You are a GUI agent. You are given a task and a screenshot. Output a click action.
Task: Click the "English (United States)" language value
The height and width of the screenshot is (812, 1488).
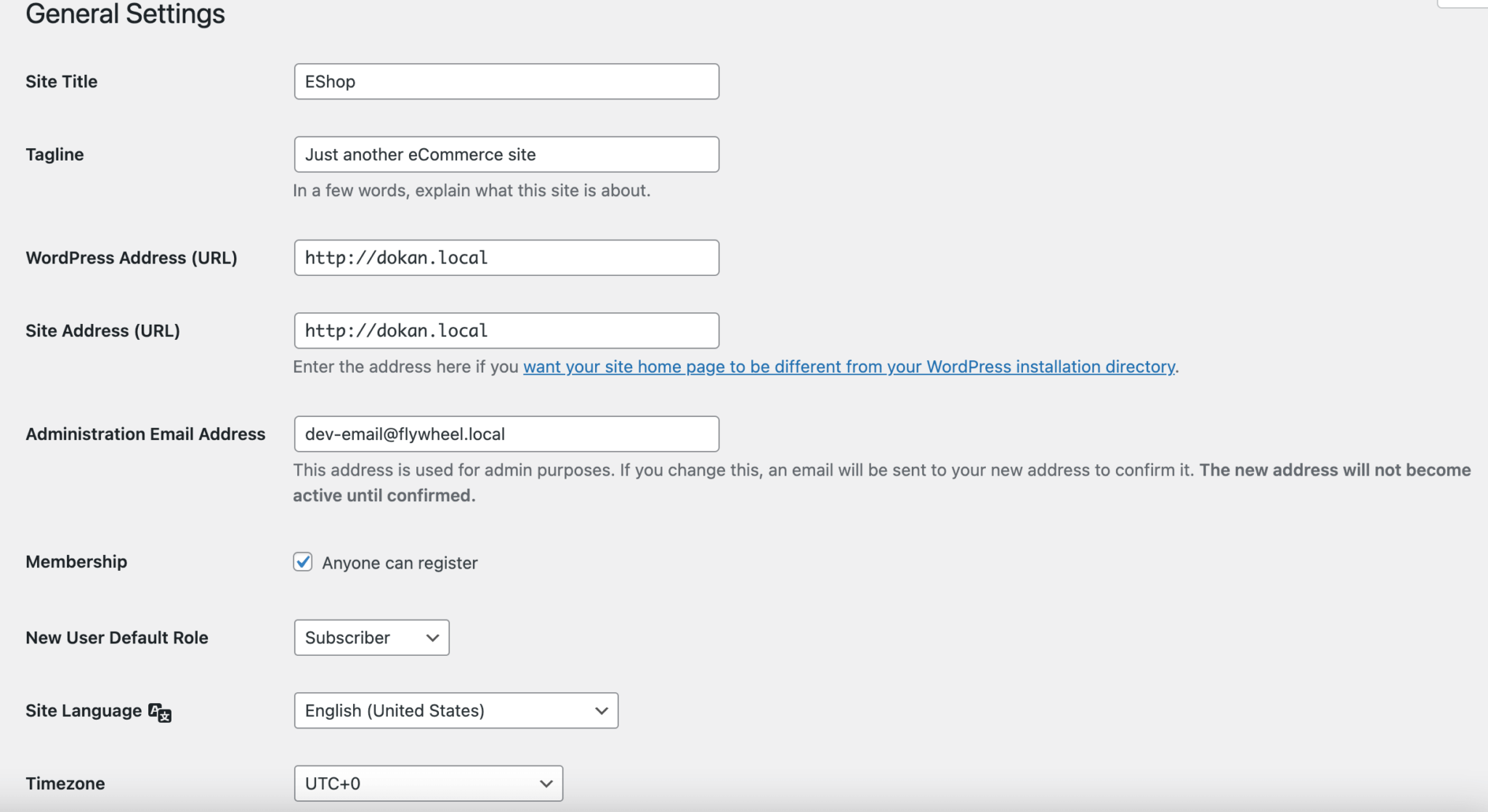[394, 710]
